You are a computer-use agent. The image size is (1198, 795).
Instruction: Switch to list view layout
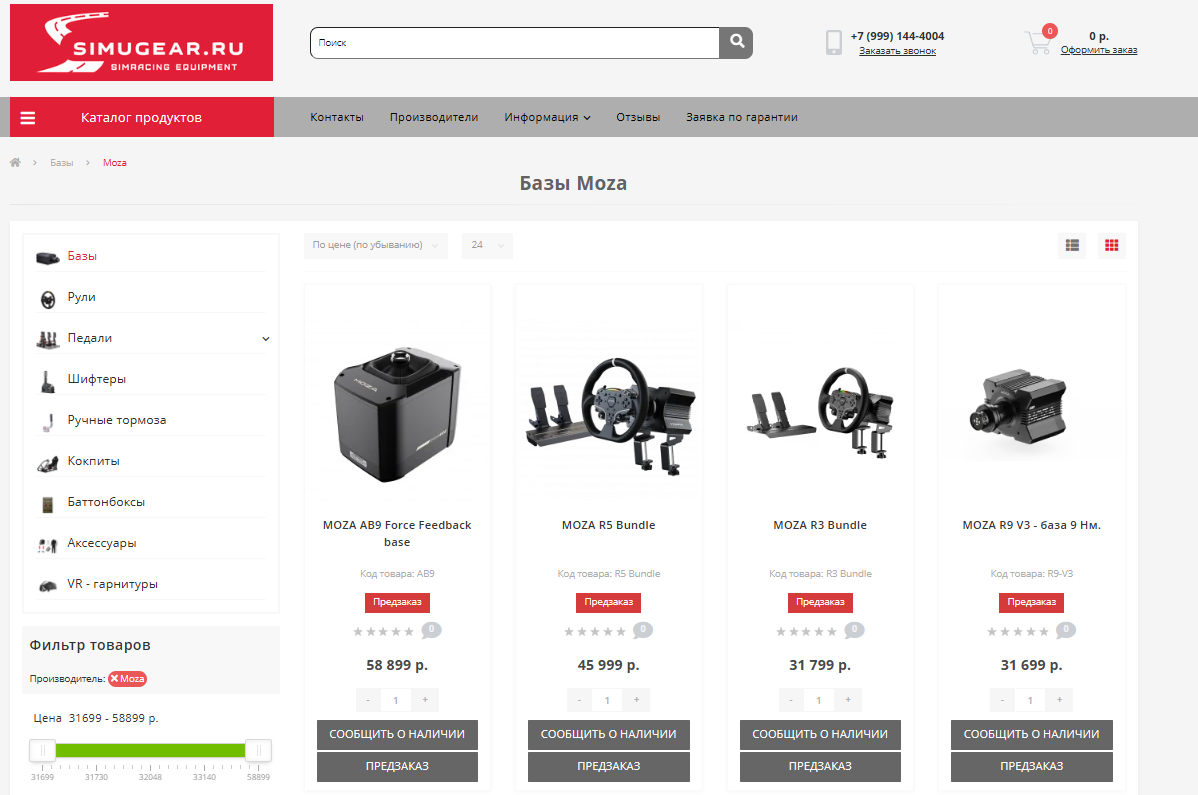[1072, 245]
